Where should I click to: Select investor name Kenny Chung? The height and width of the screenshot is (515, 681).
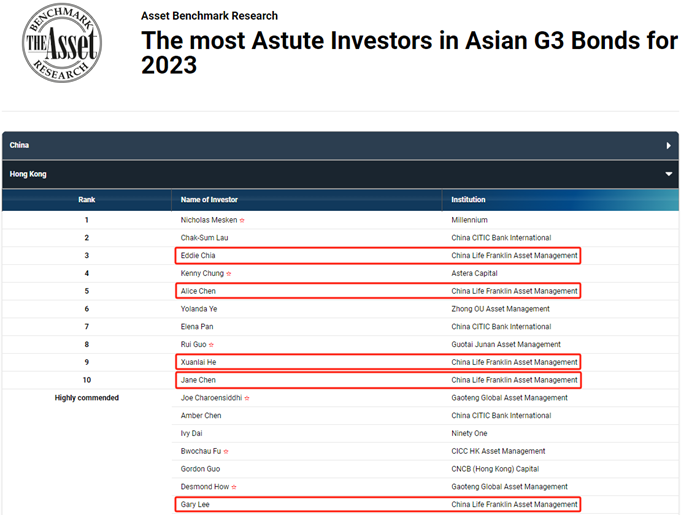click(x=202, y=273)
